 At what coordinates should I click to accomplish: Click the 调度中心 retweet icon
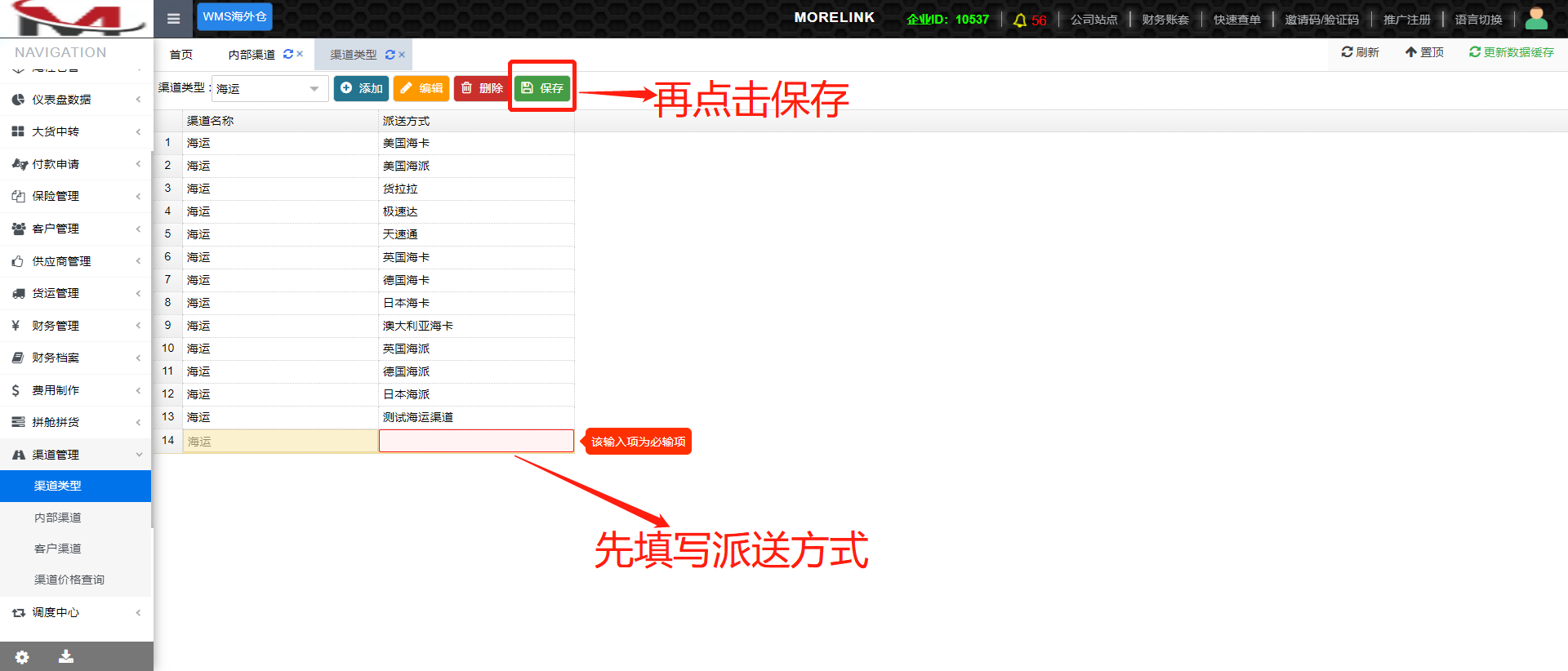click(19, 612)
